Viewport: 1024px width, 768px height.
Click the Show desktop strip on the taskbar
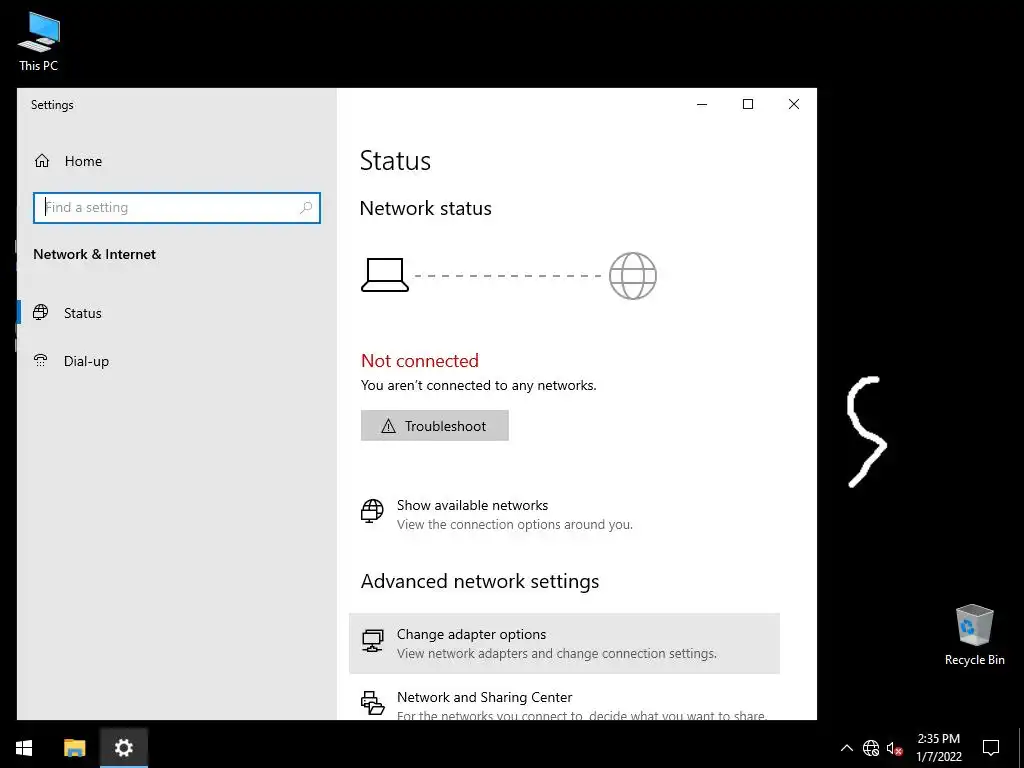point(1021,748)
